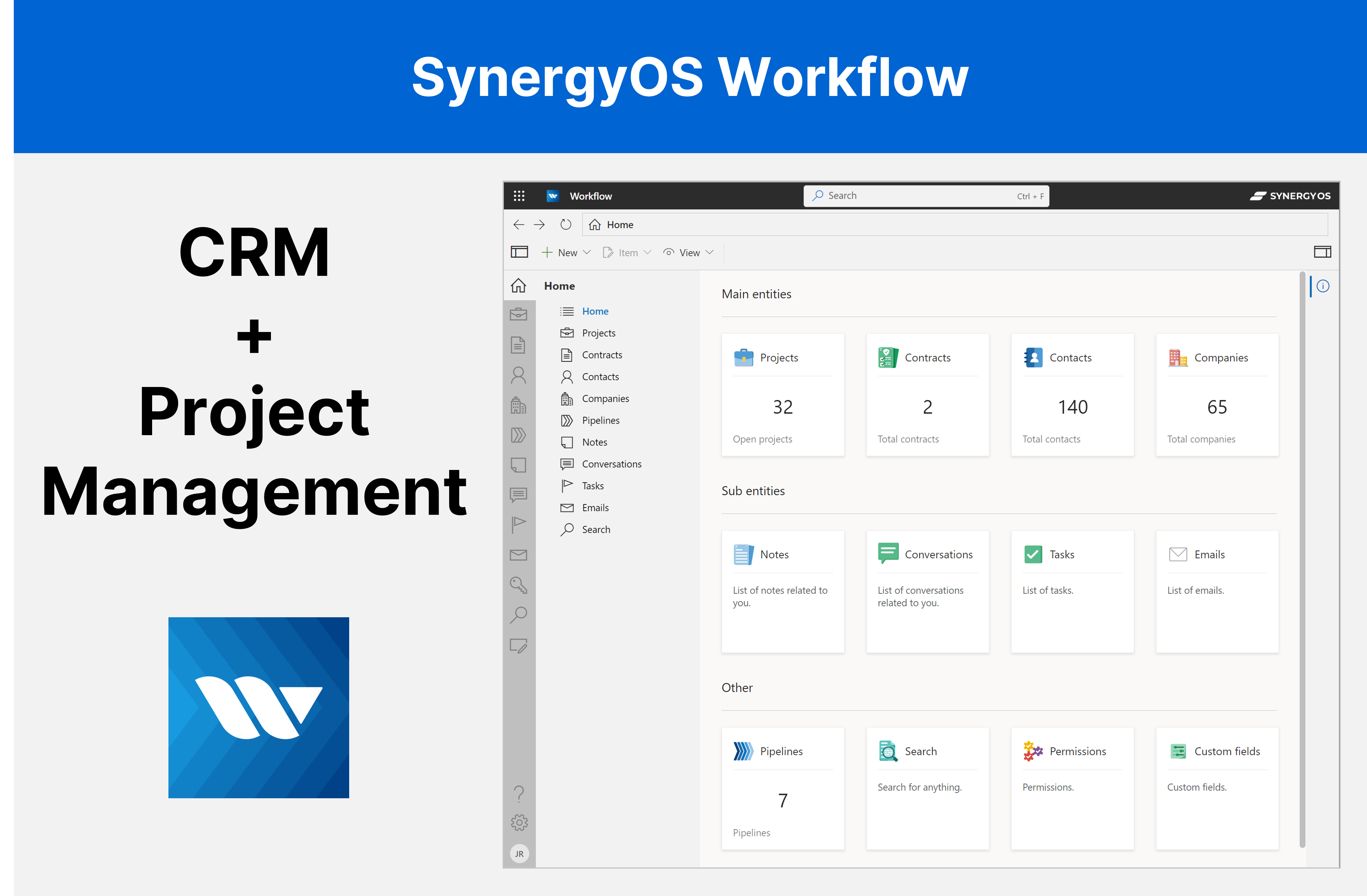This screenshot has height=896, width=1367.
Task: Open the Tasks card
Action: (1073, 592)
